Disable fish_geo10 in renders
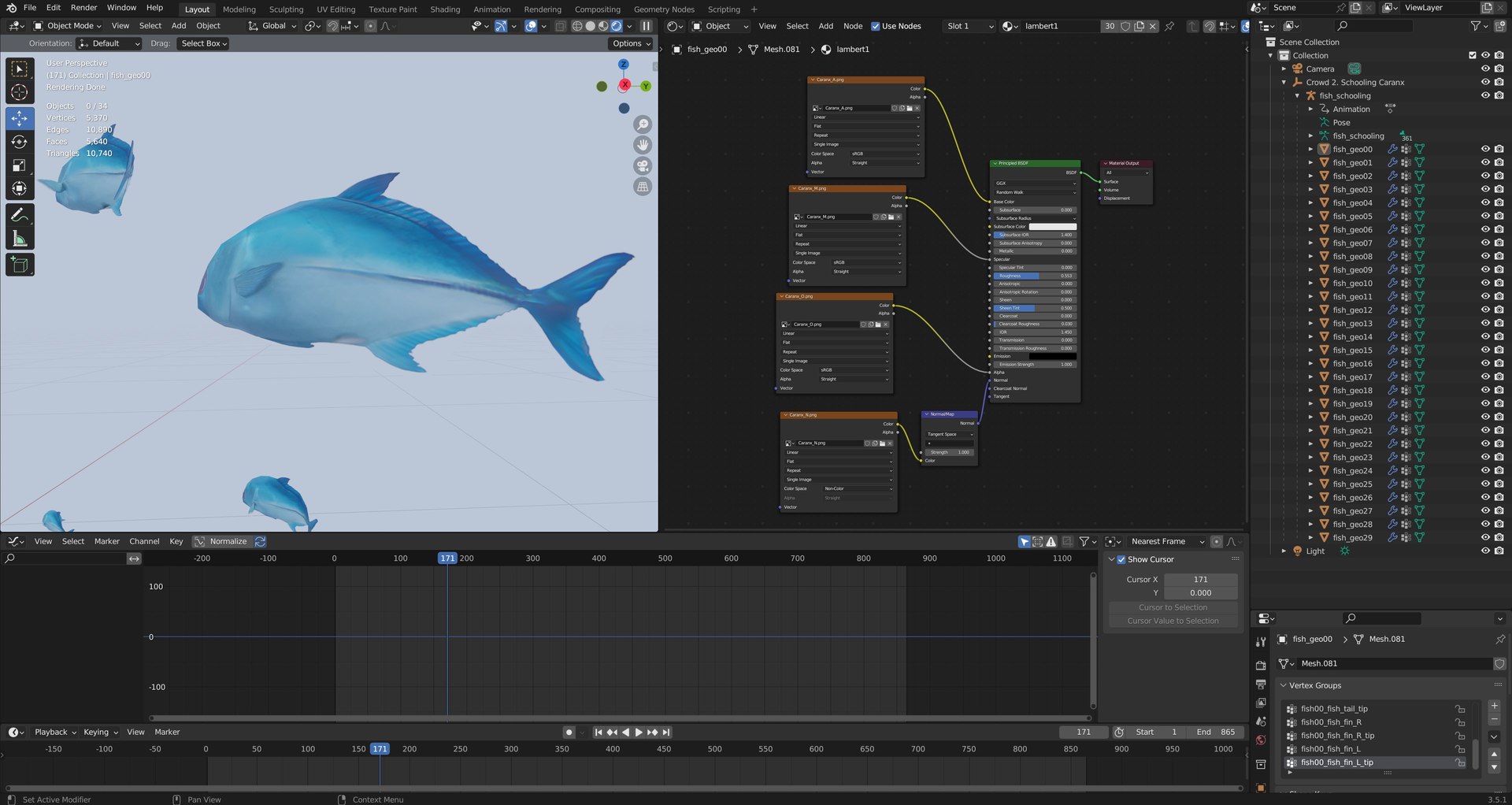Screen dimensions: 1512x805 point(1499,283)
